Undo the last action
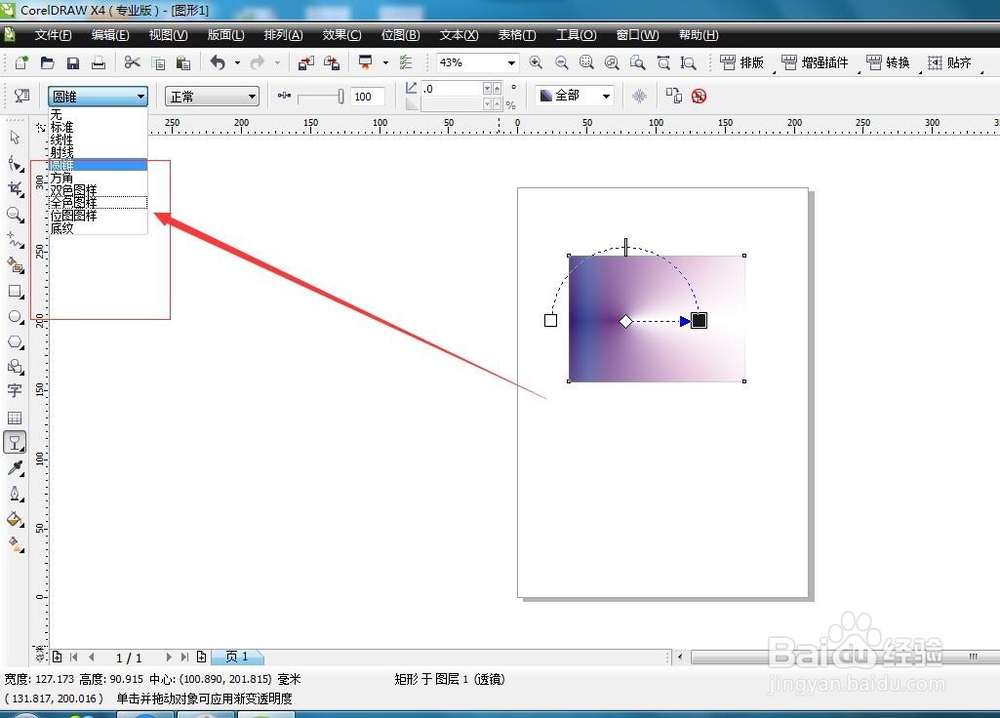 point(218,62)
